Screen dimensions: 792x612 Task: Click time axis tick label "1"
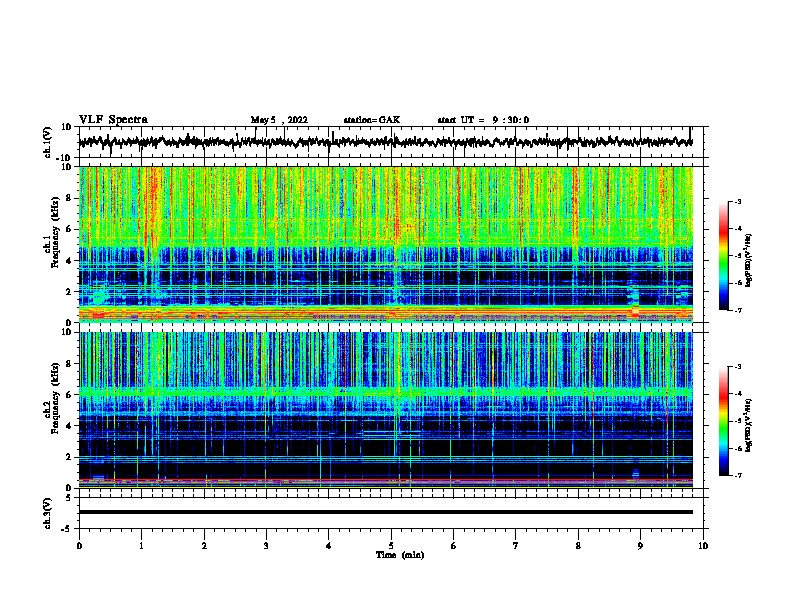(x=141, y=546)
